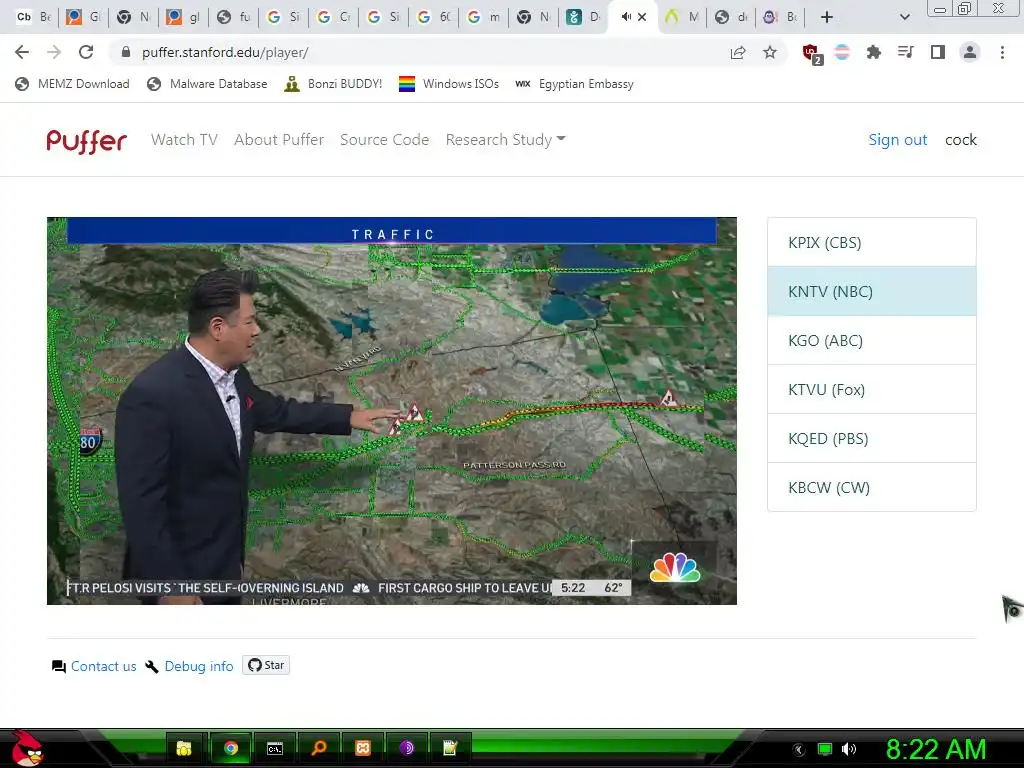The width and height of the screenshot is (1024, 768).
Task: Open the file explorer taskbar icon
Action: [x=185, y=748]
